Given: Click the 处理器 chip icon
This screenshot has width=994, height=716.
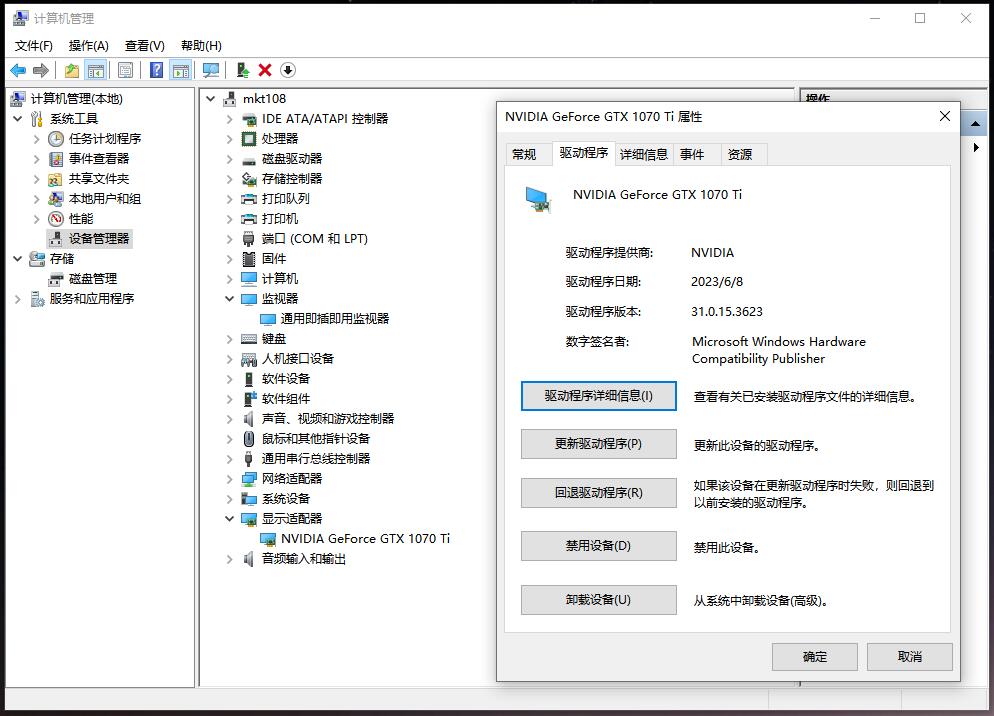Looking at the screenshot, I should tap(249, 139).
